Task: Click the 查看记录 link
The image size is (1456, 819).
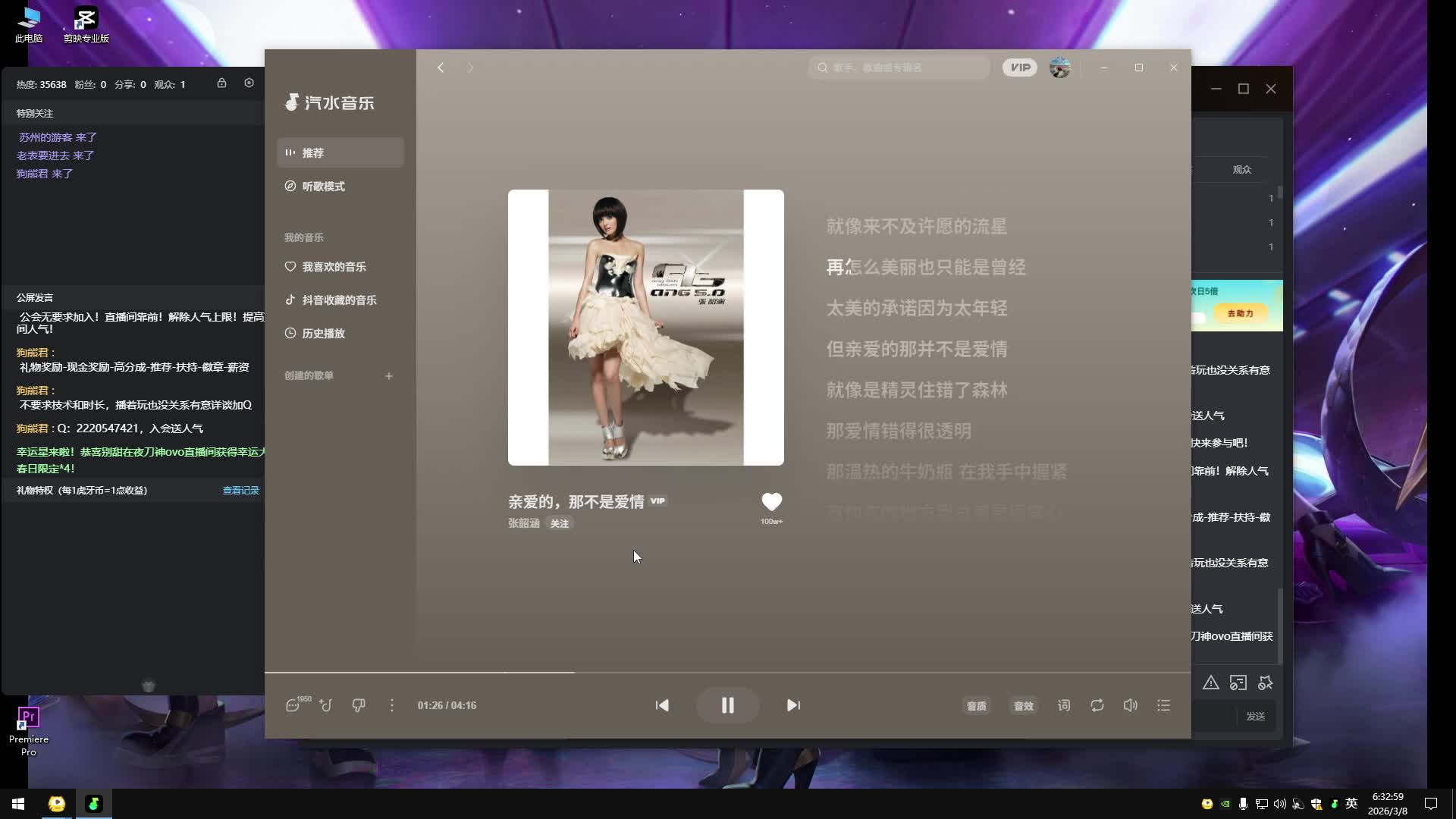Action: coord(240,491)
